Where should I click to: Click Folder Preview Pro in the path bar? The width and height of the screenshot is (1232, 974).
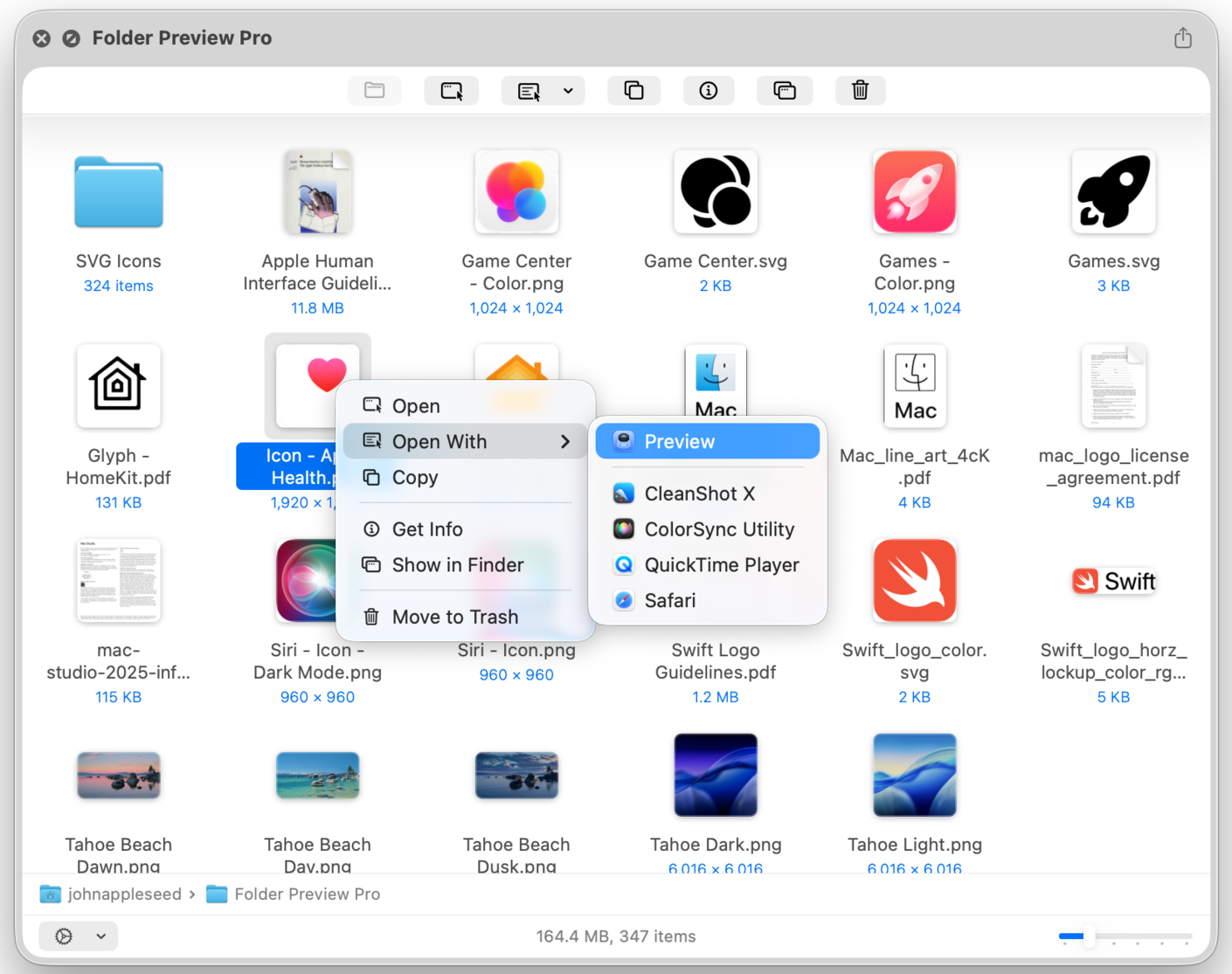[294, 894]
